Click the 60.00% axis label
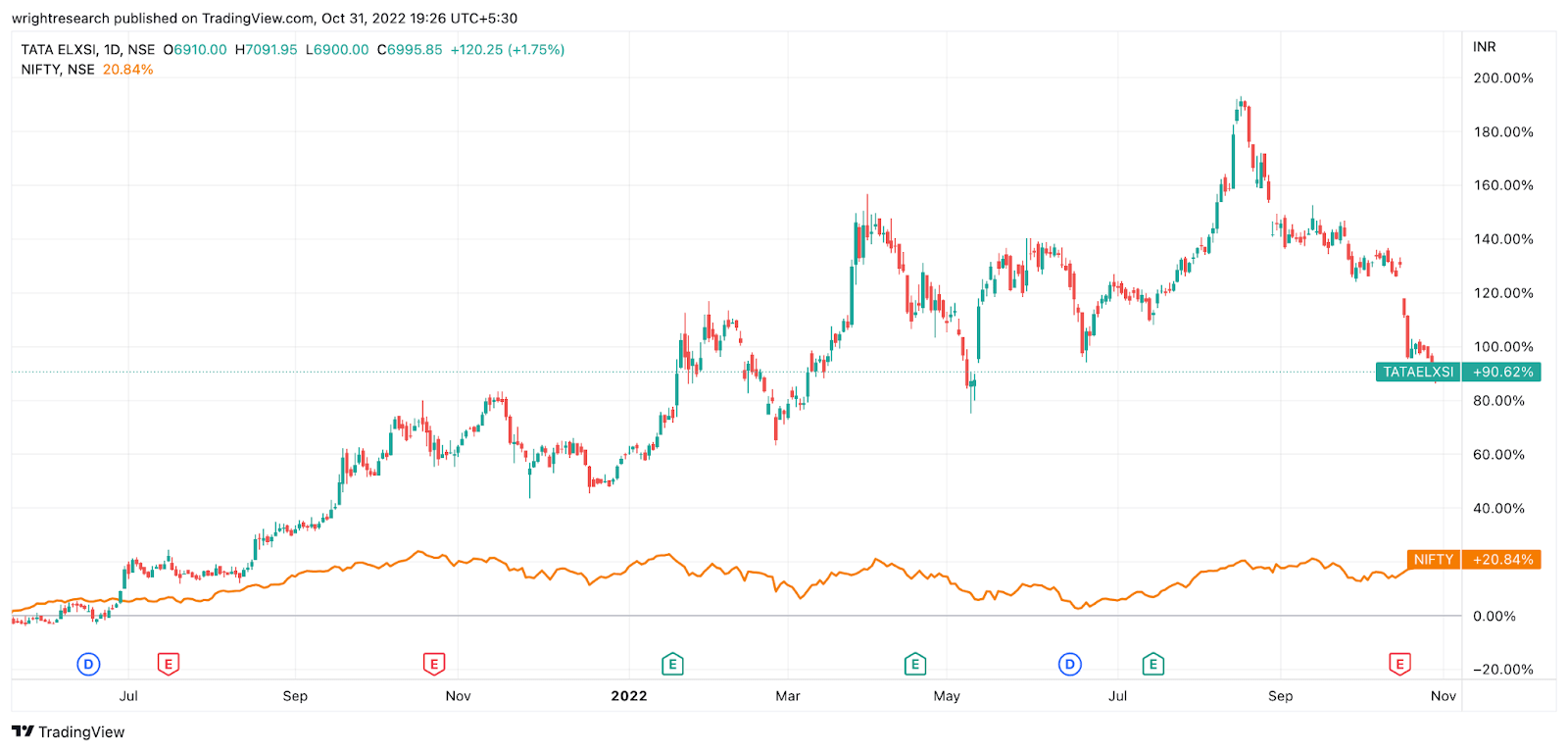The image size is (1568, 752). (x=1499, y=455)
